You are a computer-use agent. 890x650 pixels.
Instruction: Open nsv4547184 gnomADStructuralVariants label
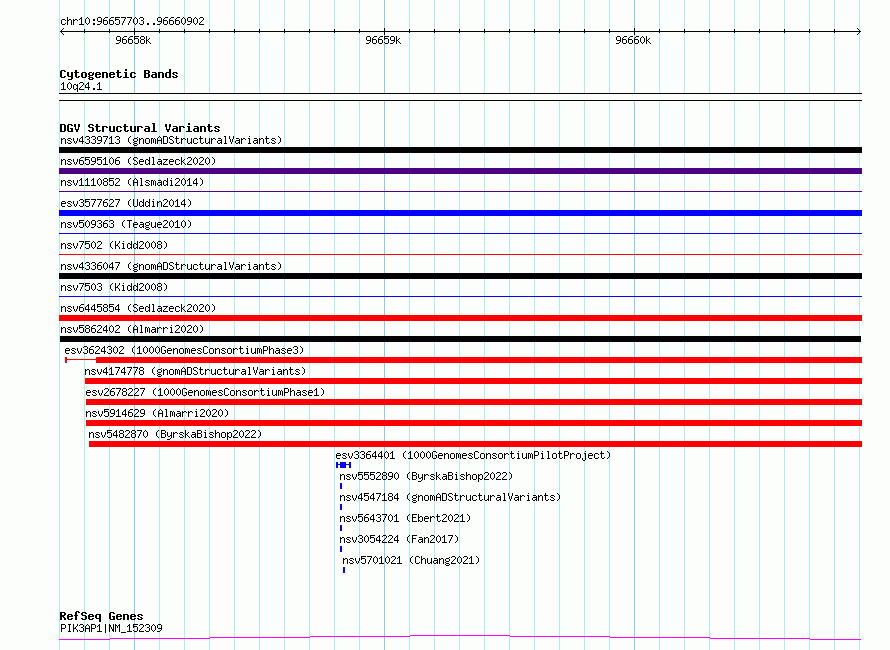[x=450, y=497]
